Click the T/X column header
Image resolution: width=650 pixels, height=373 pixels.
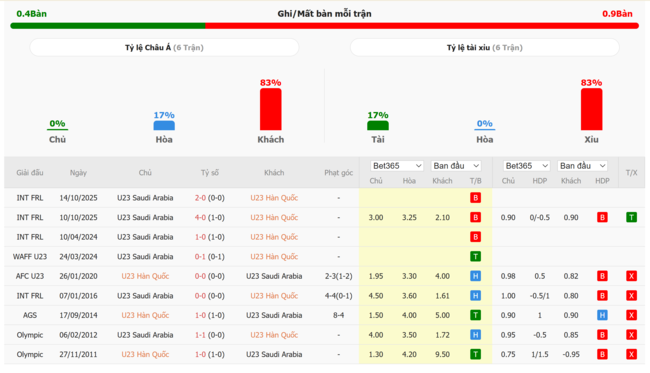[631, 173]
